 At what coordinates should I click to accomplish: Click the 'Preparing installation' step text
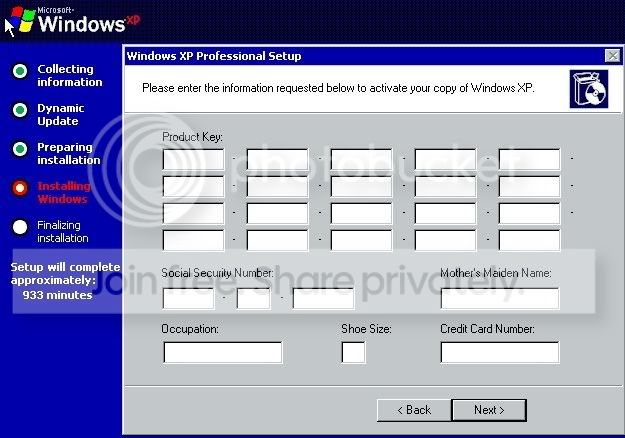(69, 153)
